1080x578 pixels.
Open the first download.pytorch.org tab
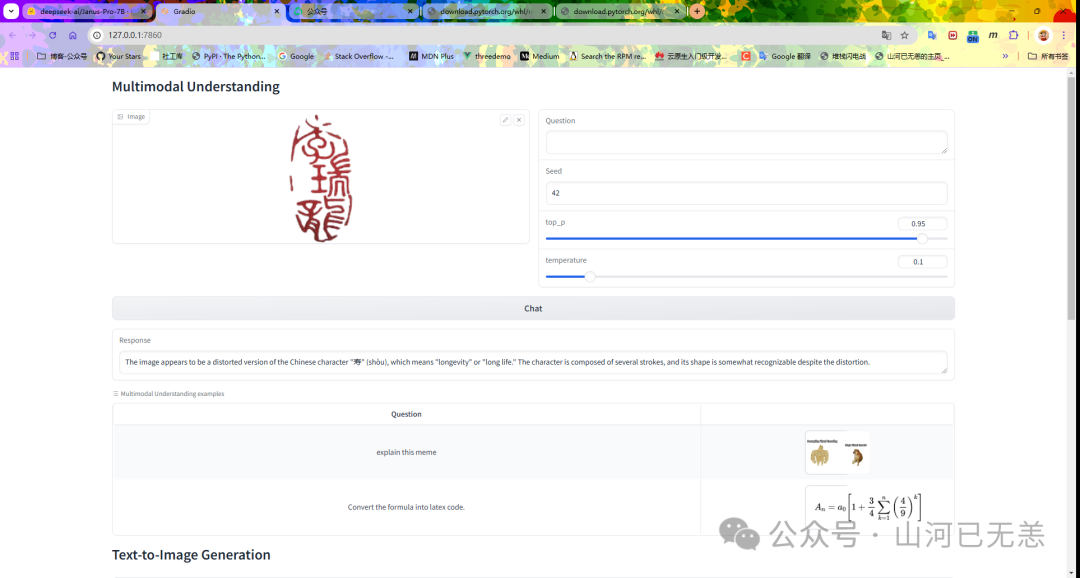pyautogui.click(x=486, y=12)
